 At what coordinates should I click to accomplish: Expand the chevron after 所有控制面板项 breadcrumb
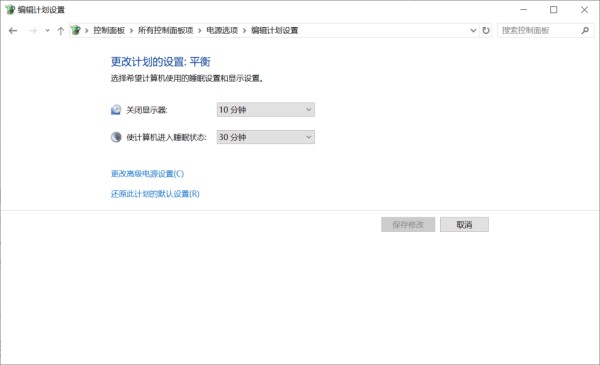tap(199, 31)
